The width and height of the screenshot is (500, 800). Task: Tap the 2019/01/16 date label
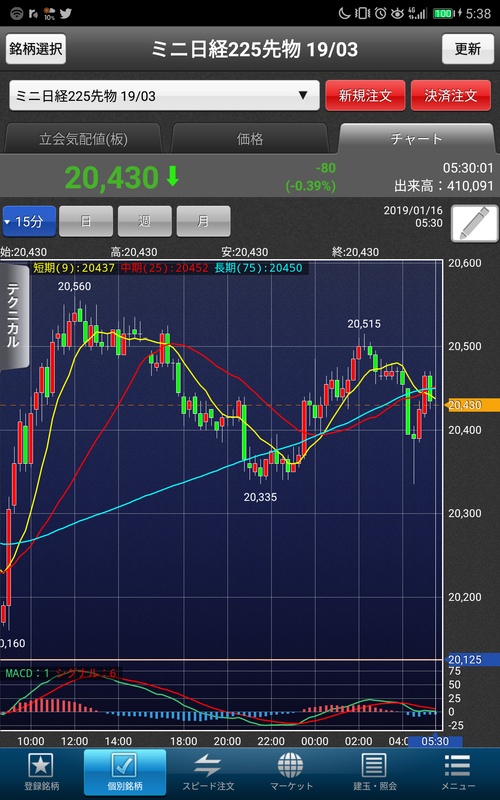[413, 211]
